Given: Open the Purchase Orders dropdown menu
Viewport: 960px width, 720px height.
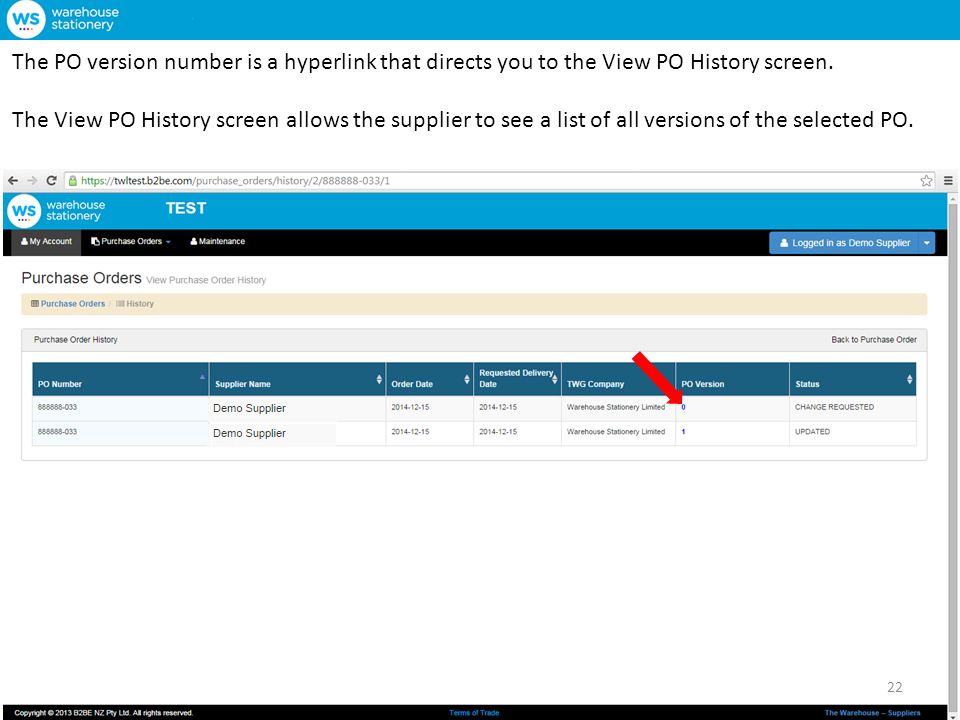Looking at the screenshot, I should pyautogui.click(x=131, y=242).
